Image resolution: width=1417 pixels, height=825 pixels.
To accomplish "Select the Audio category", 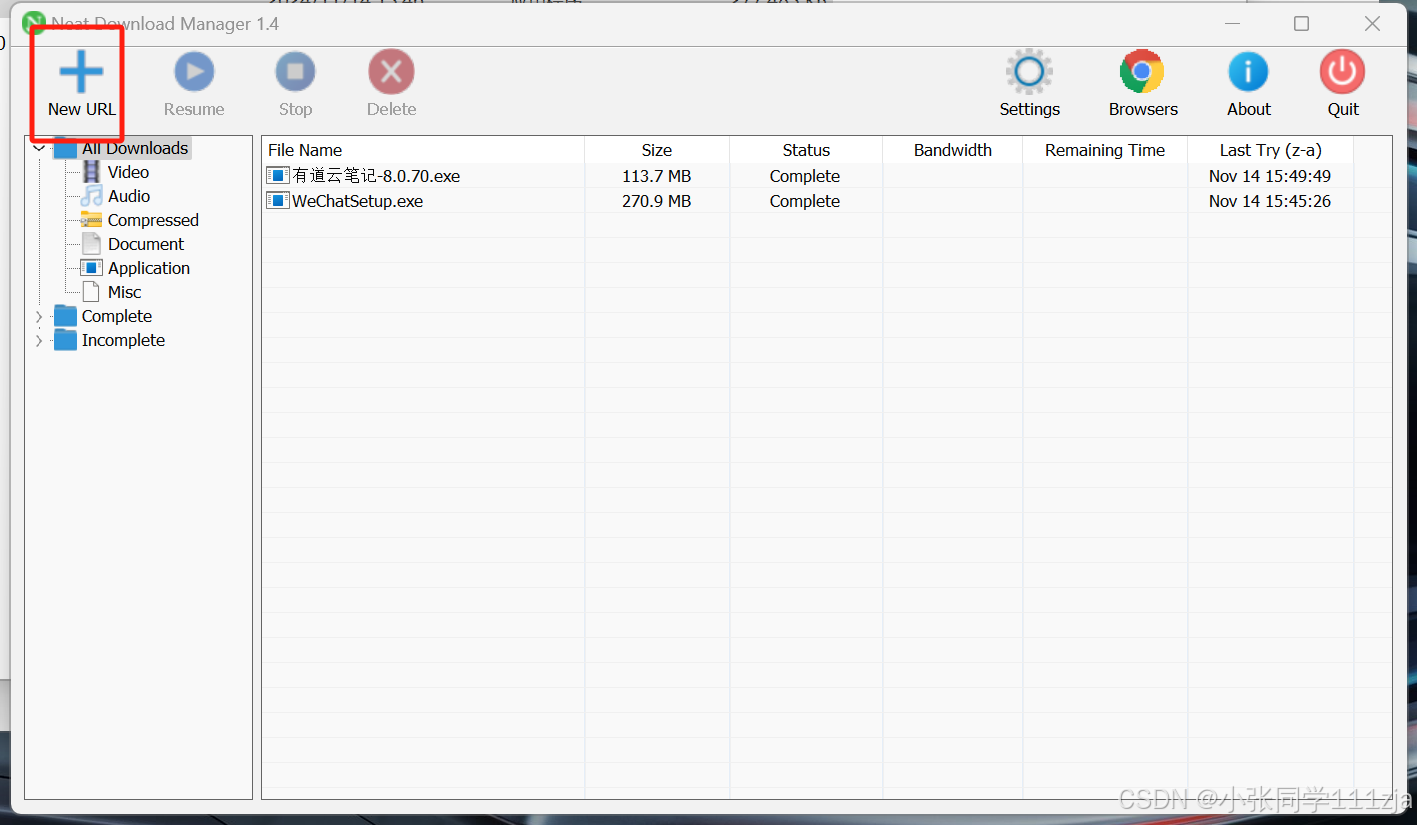I will [x=129, y=196].
